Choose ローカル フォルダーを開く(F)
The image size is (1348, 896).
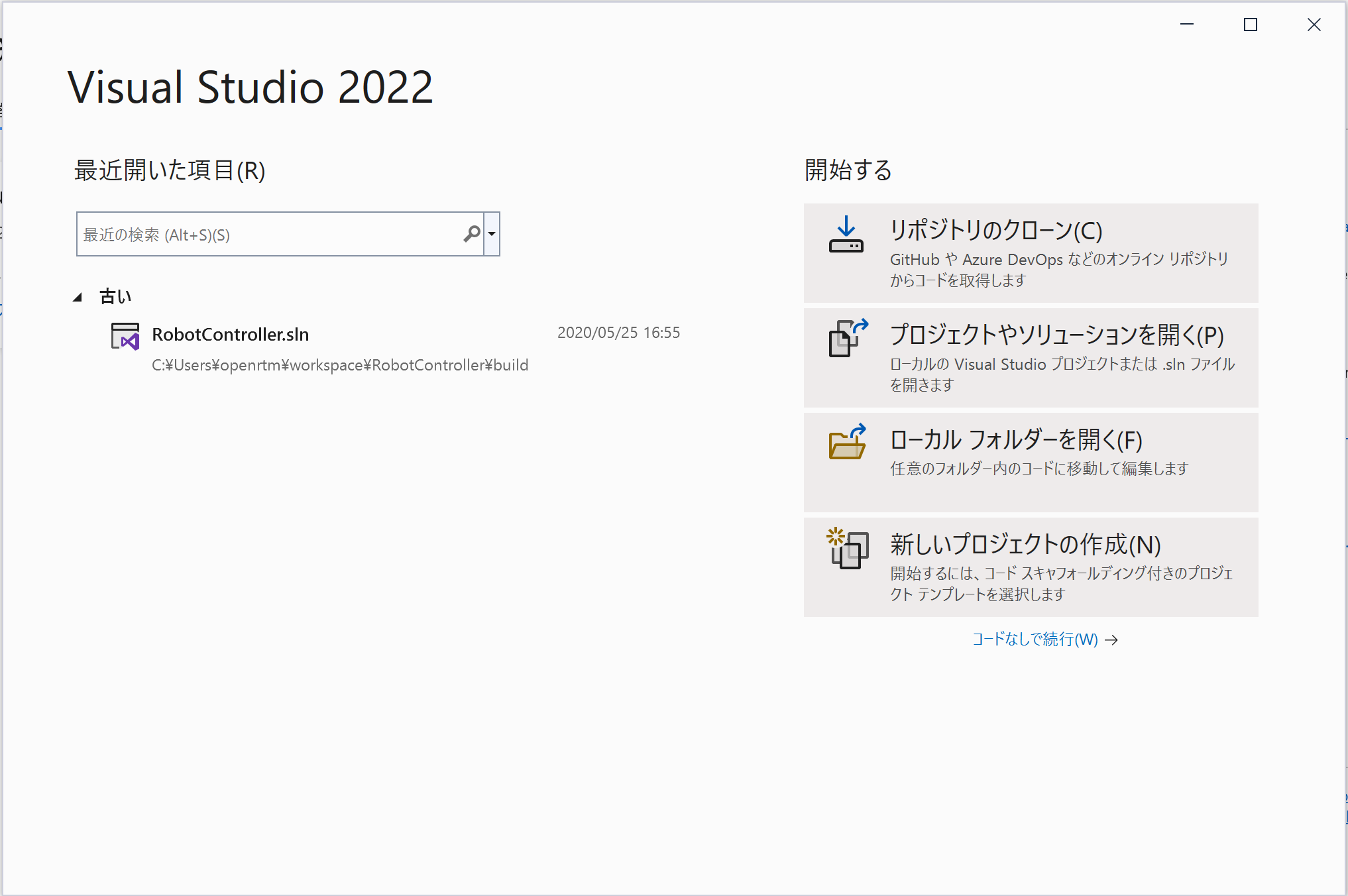tap(1031, 463)
